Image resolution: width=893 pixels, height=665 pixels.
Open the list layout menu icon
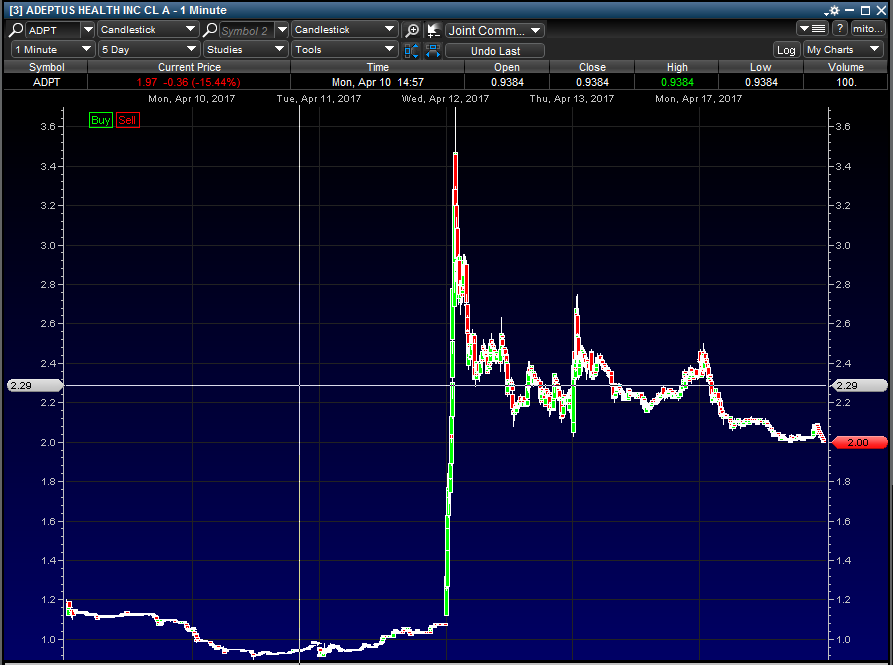click(x=812, y=28)
